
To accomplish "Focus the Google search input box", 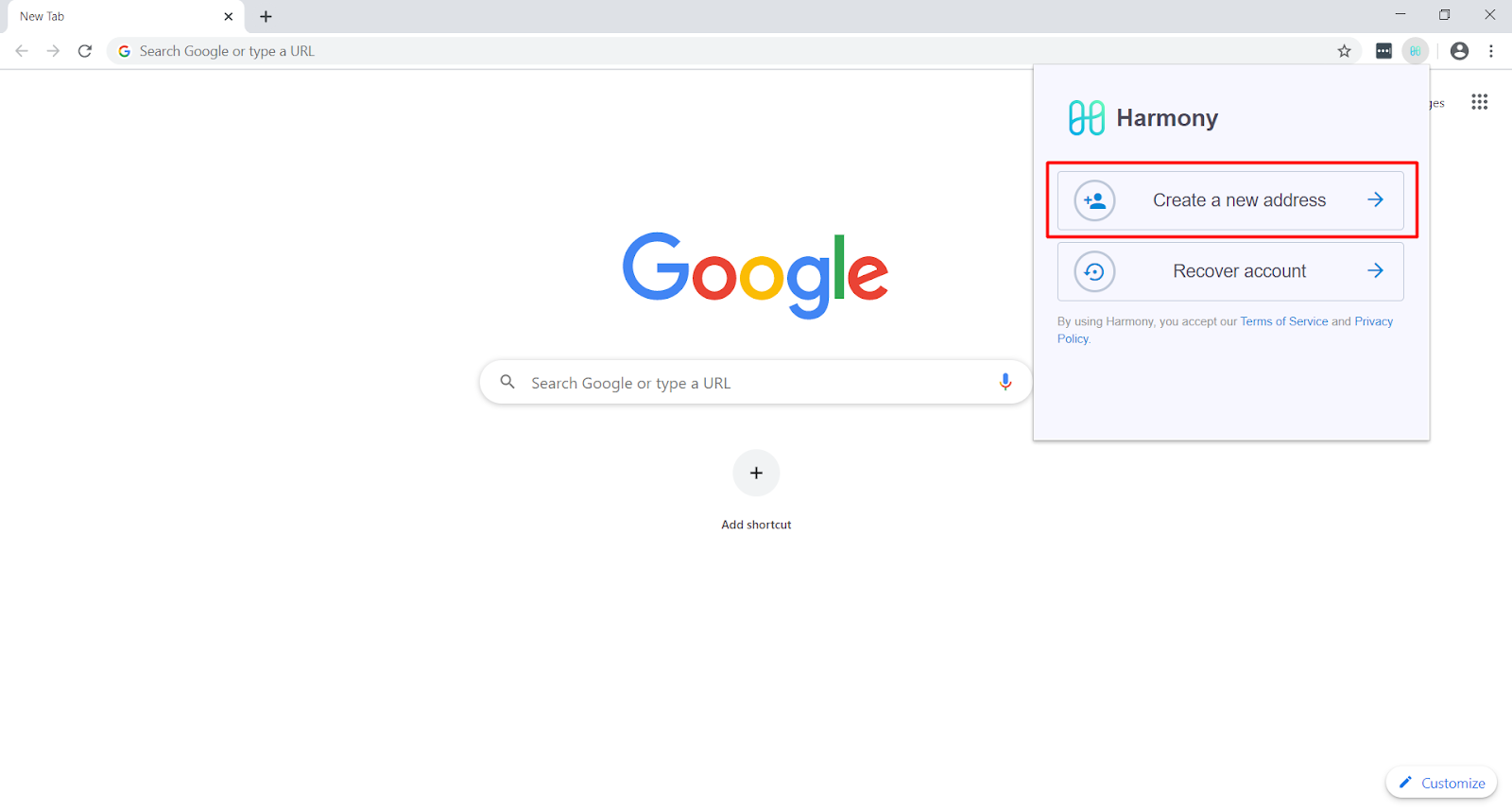I will (x=756, y=382).
